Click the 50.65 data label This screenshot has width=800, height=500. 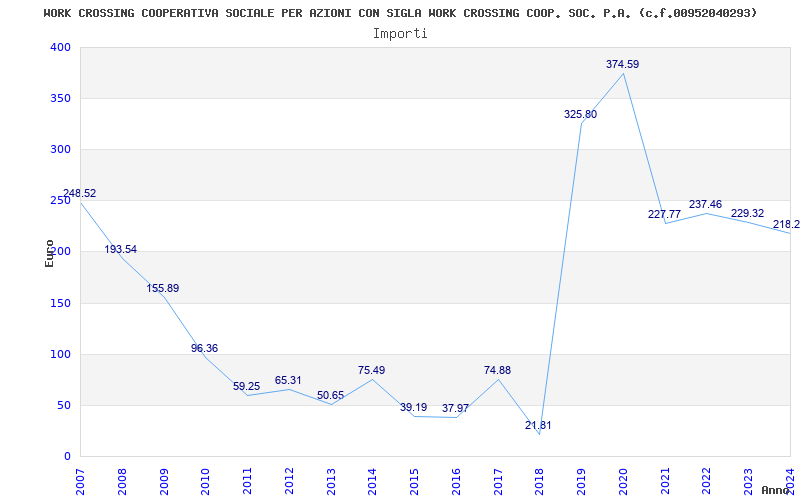coord(331,395)
